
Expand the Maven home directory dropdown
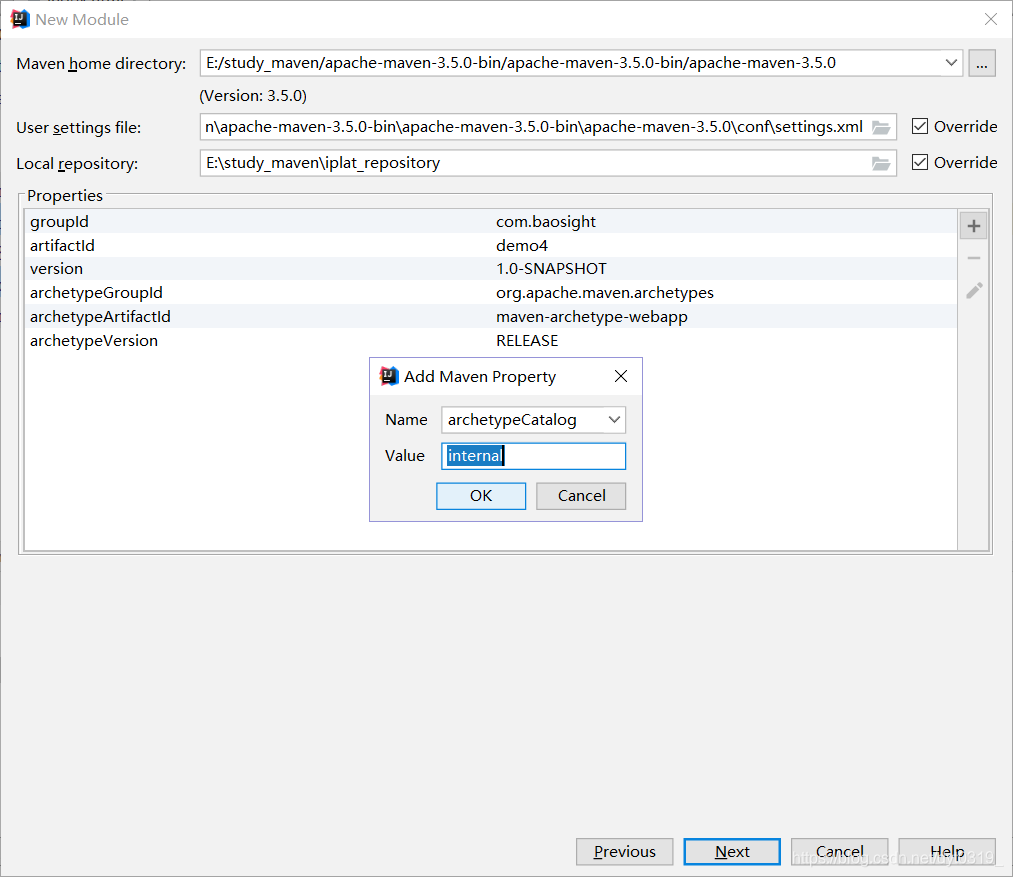pos(951,63)
